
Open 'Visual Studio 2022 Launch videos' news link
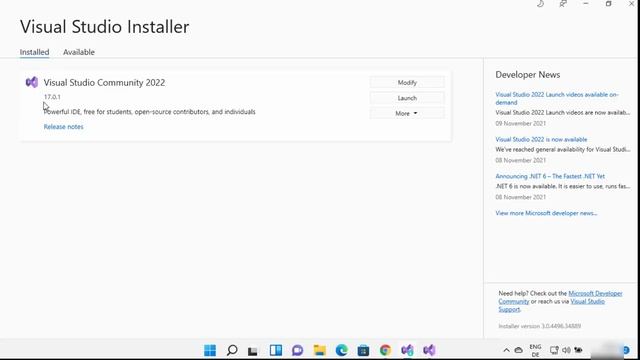[x=557, y=98]
